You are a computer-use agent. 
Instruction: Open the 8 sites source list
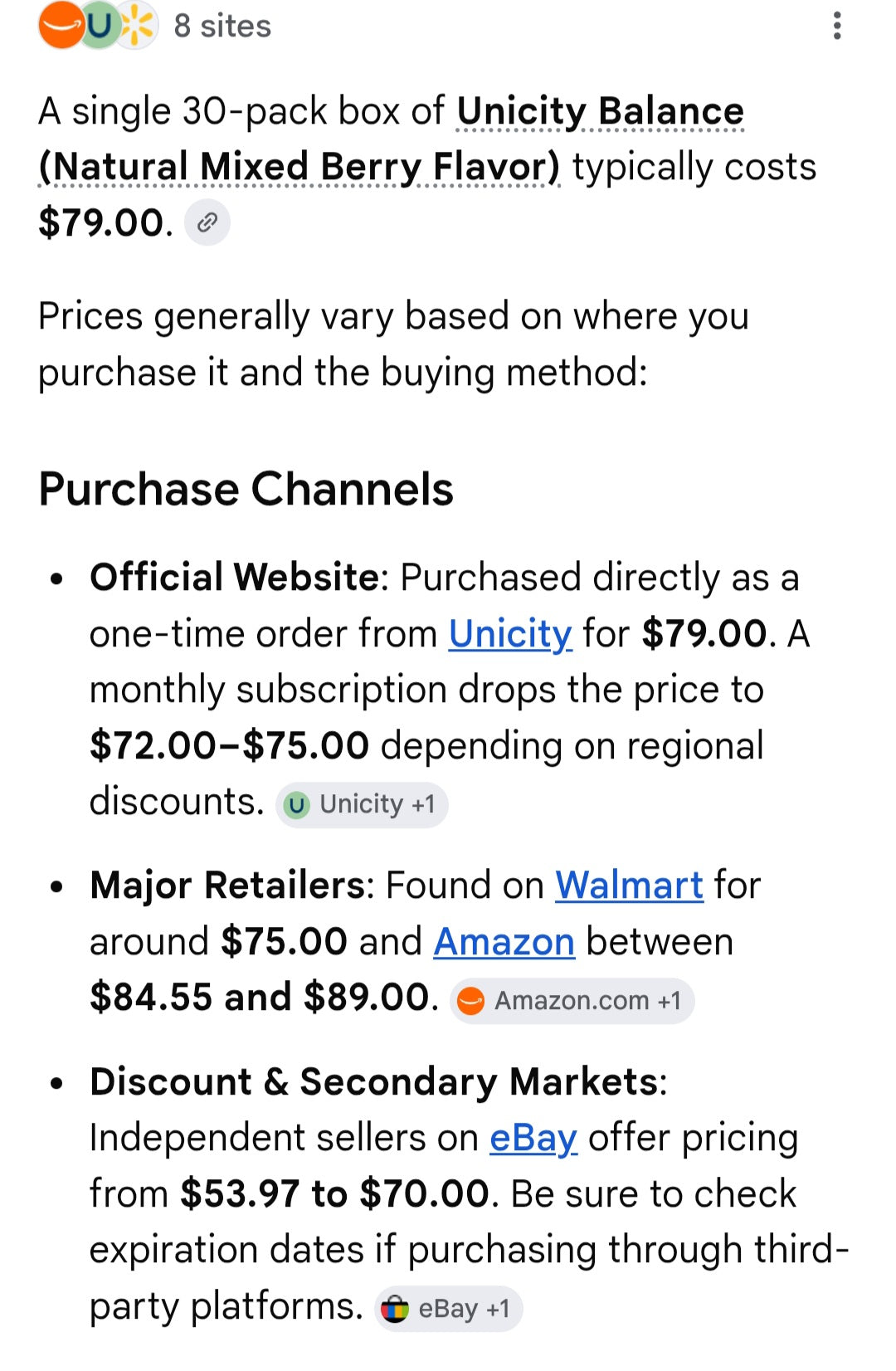[155, 26]
